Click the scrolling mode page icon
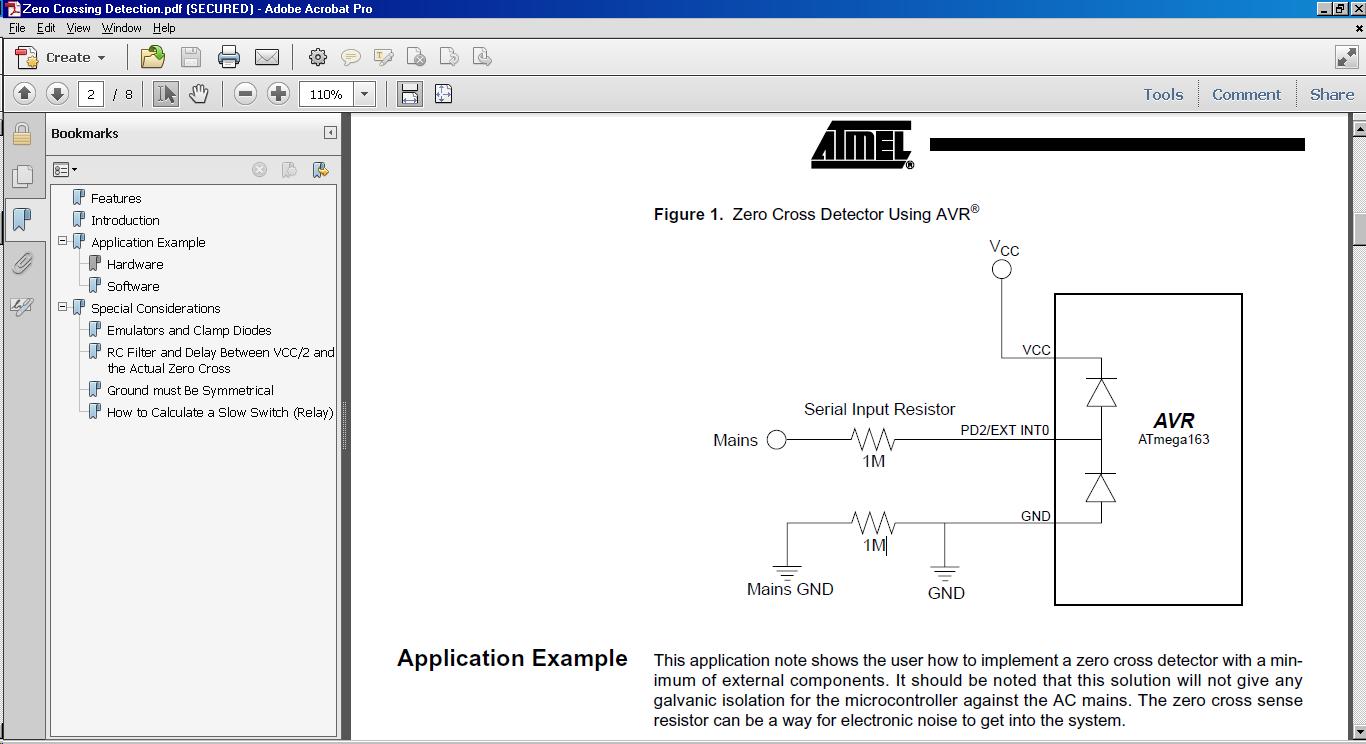Image resolution: width=1366 pixels, height=744 pixels. 410,94
